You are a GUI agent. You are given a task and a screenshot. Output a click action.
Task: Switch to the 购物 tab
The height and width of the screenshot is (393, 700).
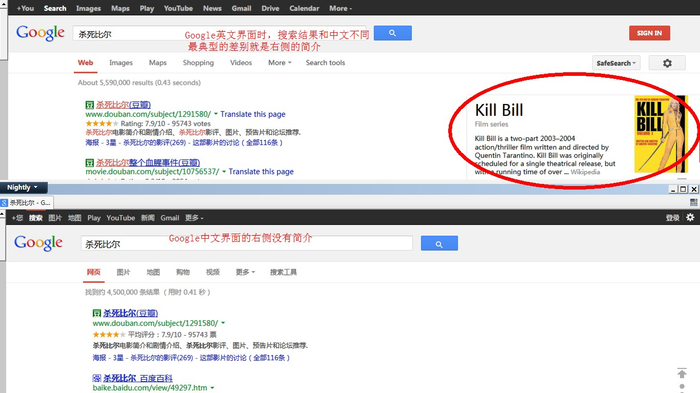(183, 272)
